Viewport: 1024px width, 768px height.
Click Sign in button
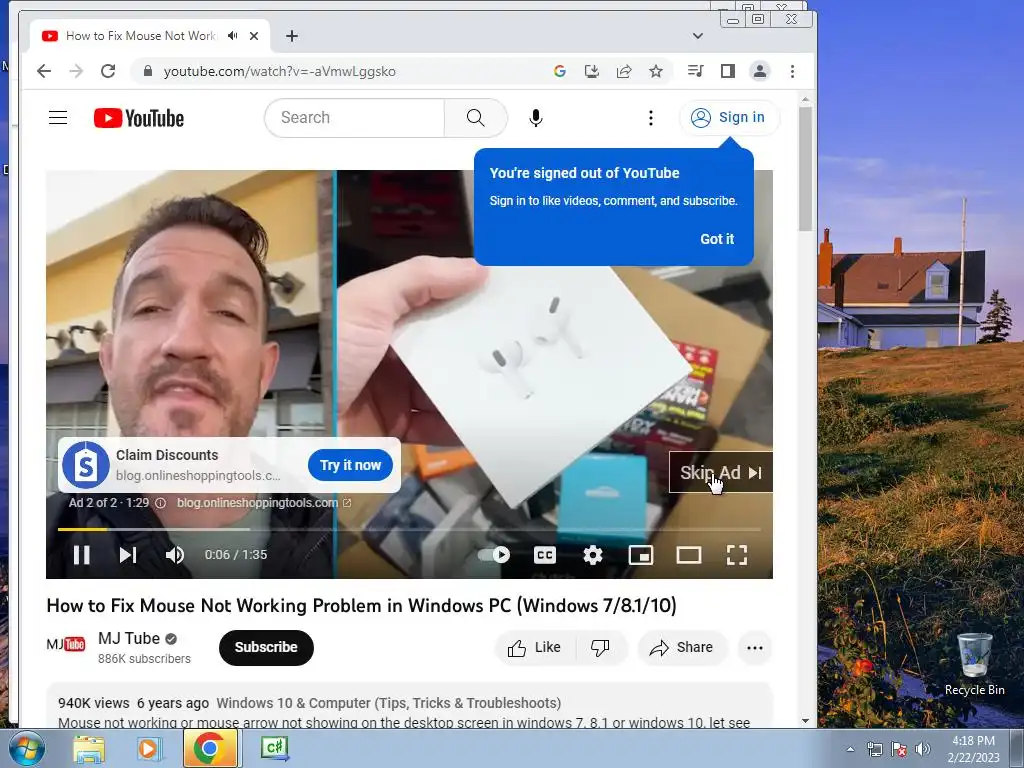tap(729, 118)
